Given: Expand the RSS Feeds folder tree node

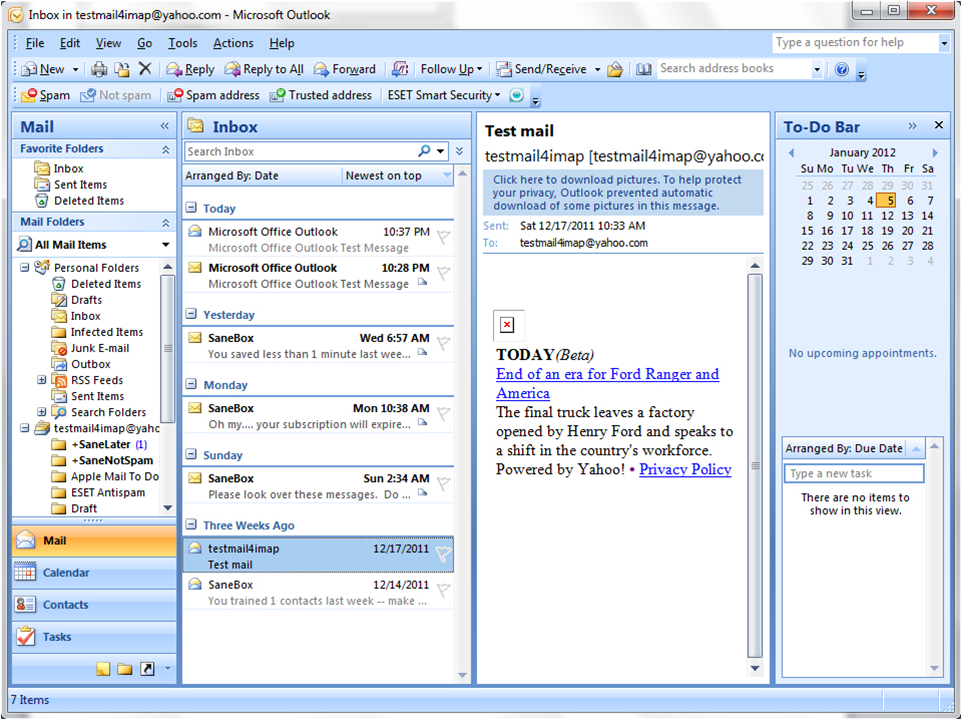Looking at the screenshot, I should click(x=42, y=380).
